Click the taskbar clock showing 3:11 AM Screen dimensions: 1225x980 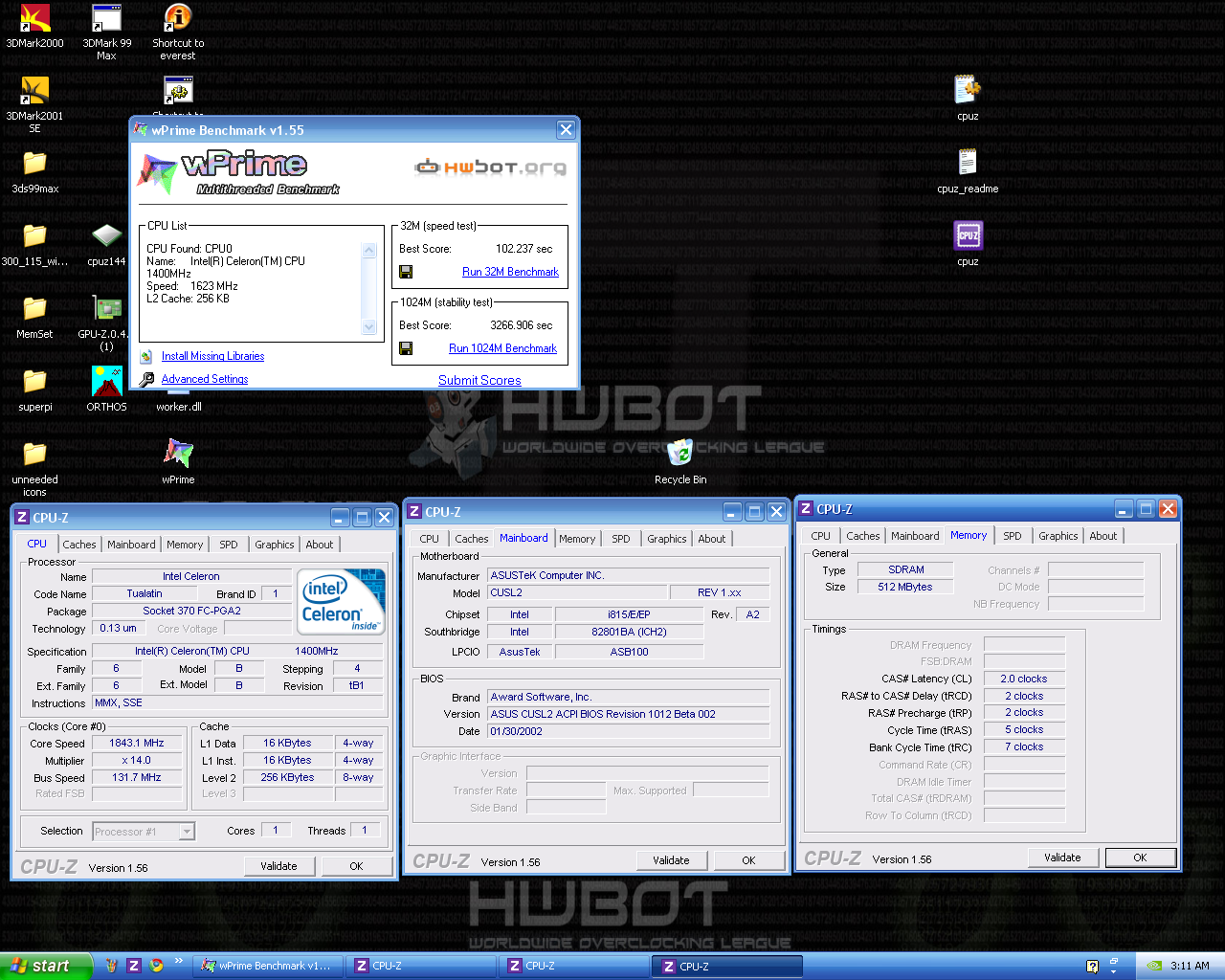click(x=1190, y=966)
